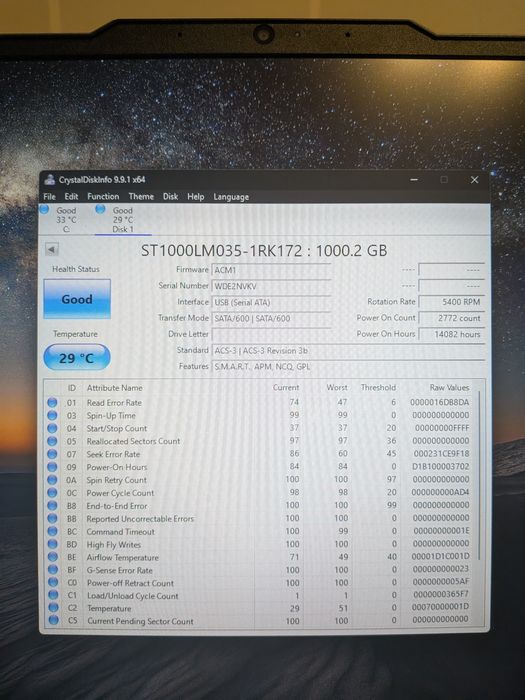Close the CrystalDiskInfo window
The width and height of the screenshot is (525, 700).
coord(474,180)
